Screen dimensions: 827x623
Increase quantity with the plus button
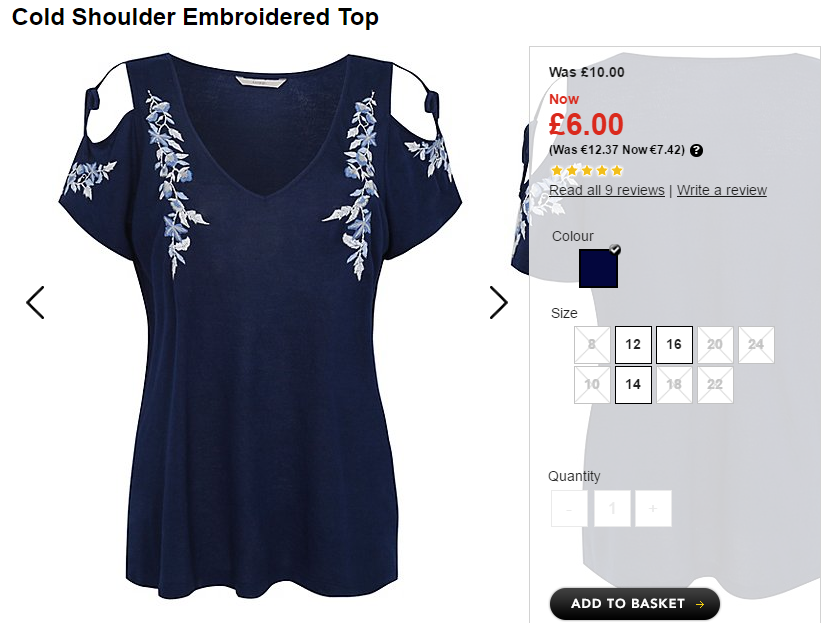653,509
